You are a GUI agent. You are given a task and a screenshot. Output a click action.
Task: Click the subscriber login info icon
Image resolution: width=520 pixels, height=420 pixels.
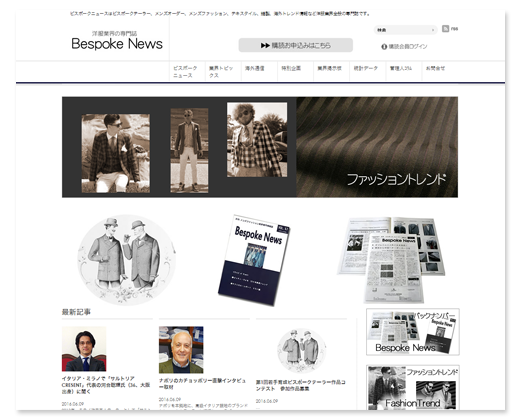(384, 47)
